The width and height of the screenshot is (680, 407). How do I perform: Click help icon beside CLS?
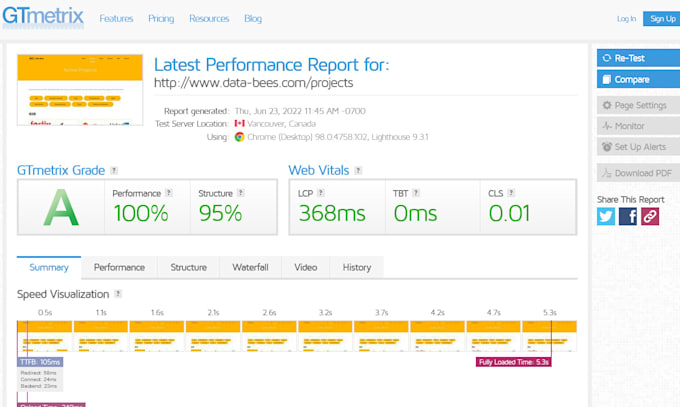click(x=511, y=193)
